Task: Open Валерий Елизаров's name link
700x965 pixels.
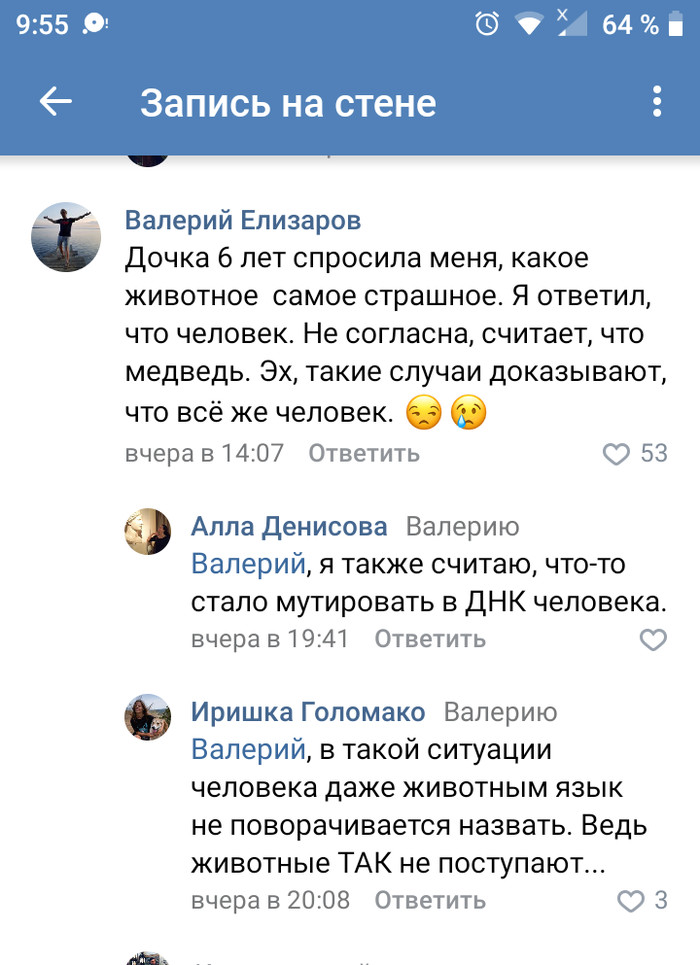Action: point(243,220)
